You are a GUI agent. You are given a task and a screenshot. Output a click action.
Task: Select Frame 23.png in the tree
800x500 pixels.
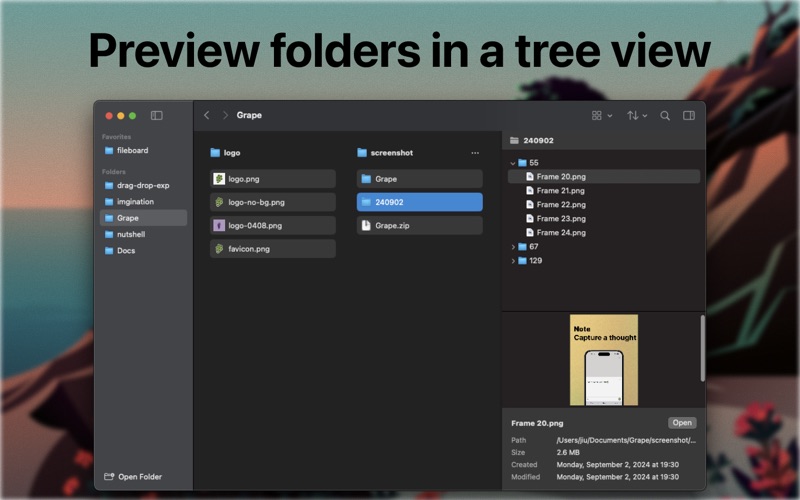click(x=604, y=218)
